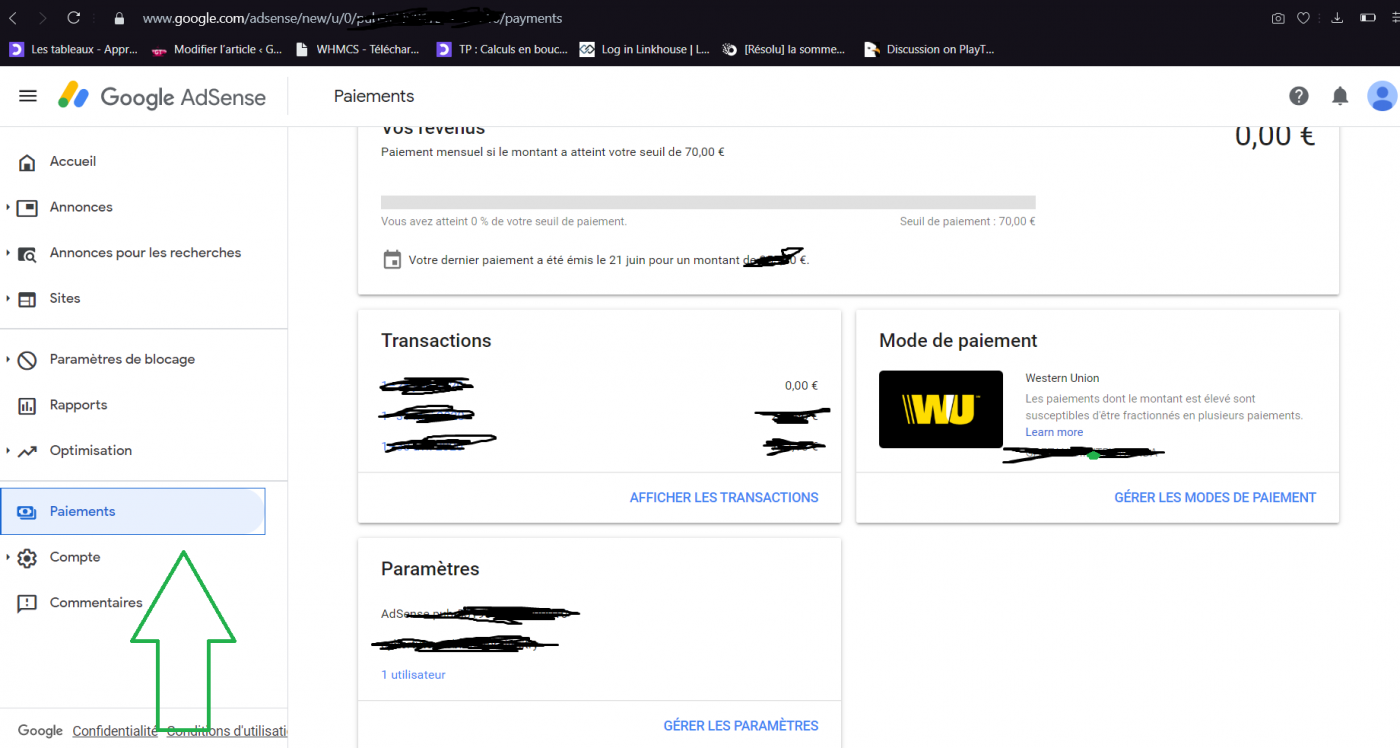Expand the Annonces submenu arrow
This screenshot has width=1400, height=748.
[x=8, y=207]
